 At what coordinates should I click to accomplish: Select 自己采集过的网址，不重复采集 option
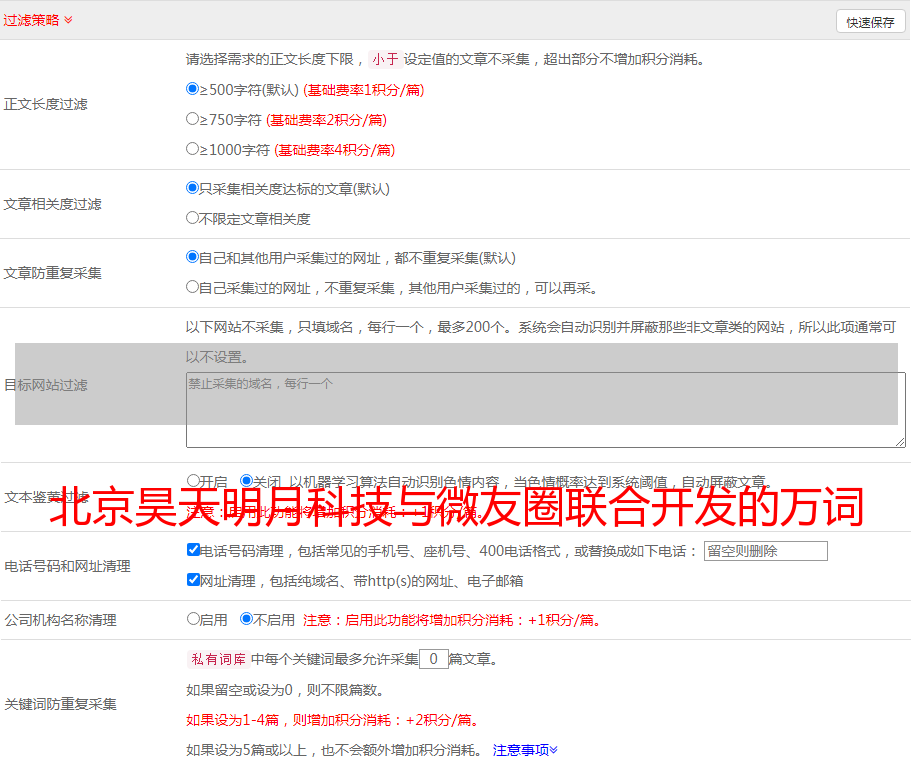tap(193, 287)
